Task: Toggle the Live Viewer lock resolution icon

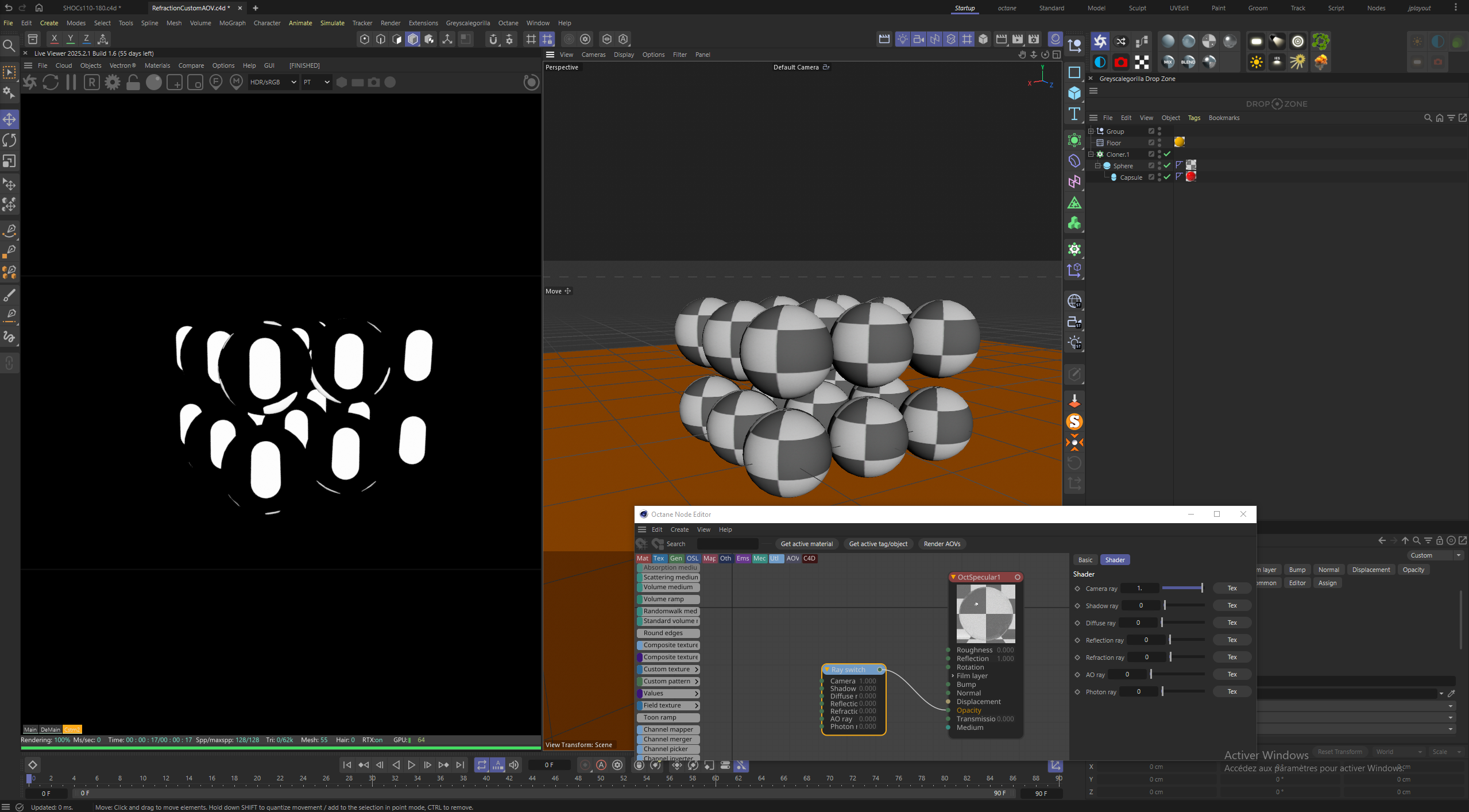Action: [133, 82]
